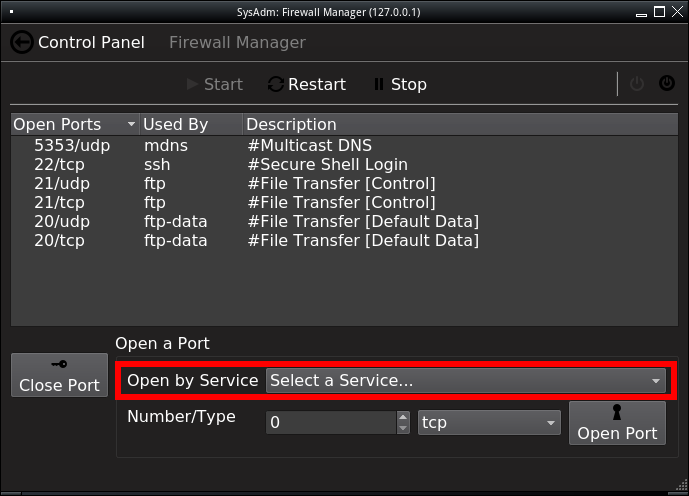Sort by the Used By column header
The height and width of the screenshot is (496, 689).
191,124
